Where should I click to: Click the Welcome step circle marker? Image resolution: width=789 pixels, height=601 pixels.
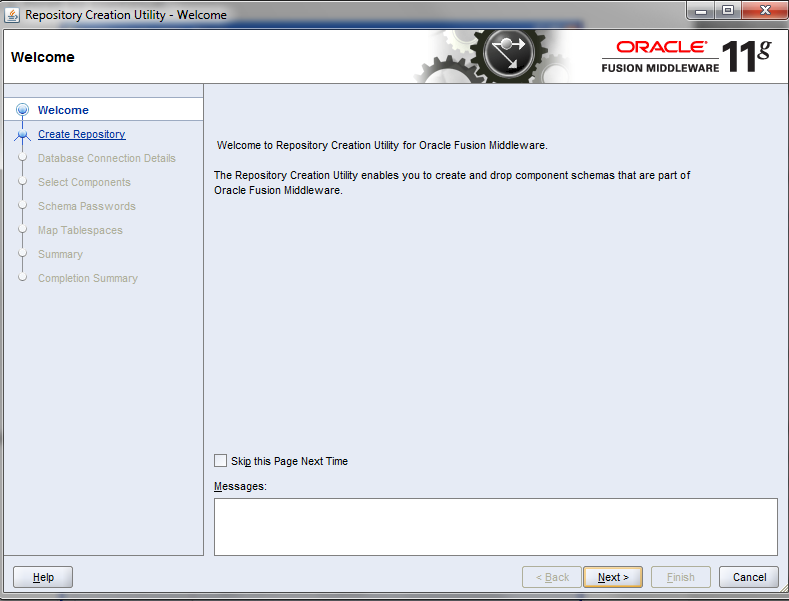click(22, 109)
